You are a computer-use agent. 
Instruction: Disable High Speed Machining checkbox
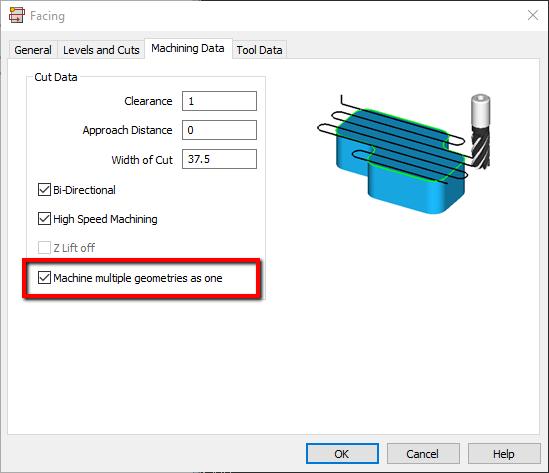pyautogui.click(x=44, y=219)
